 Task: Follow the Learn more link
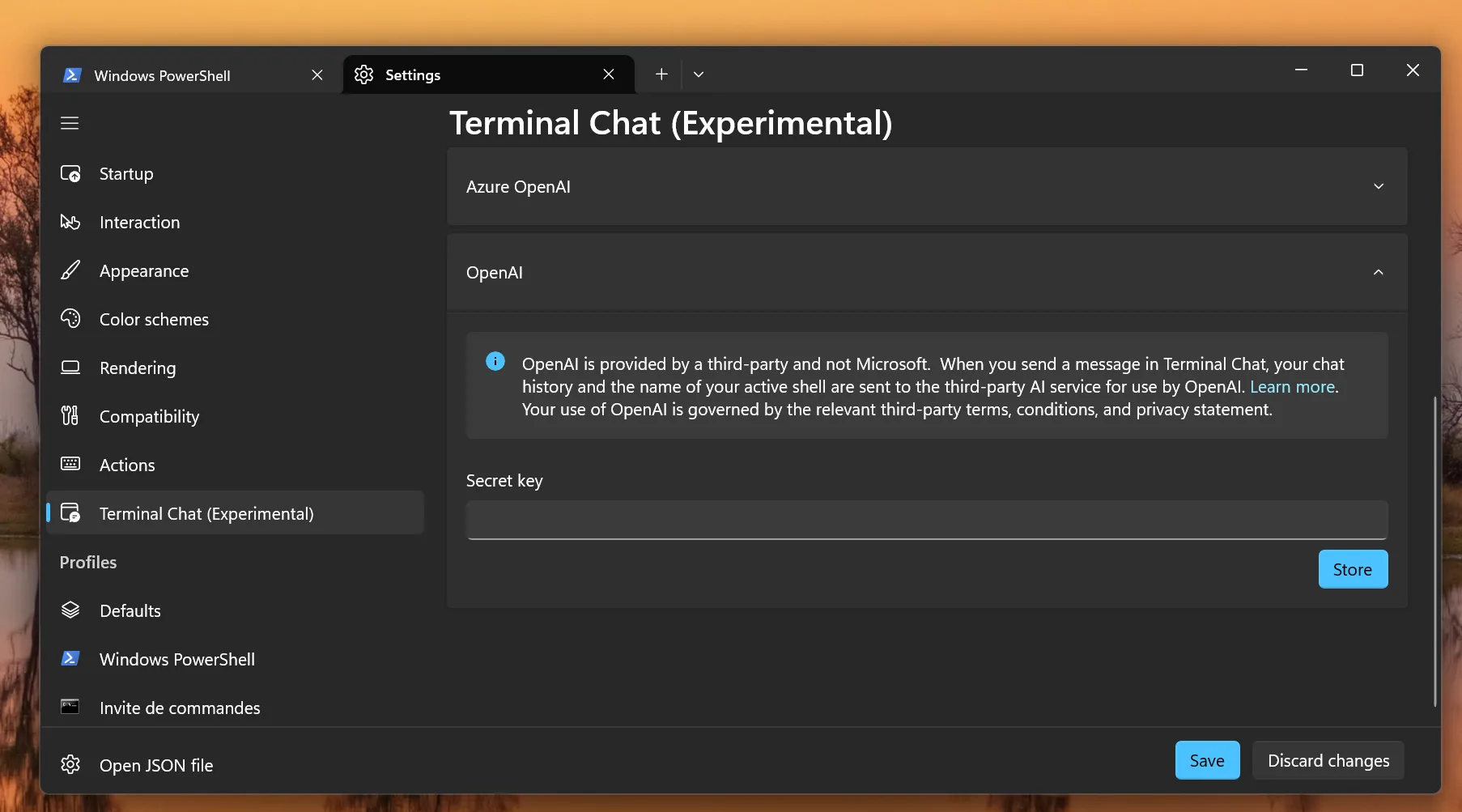[x=1292, y=387]
